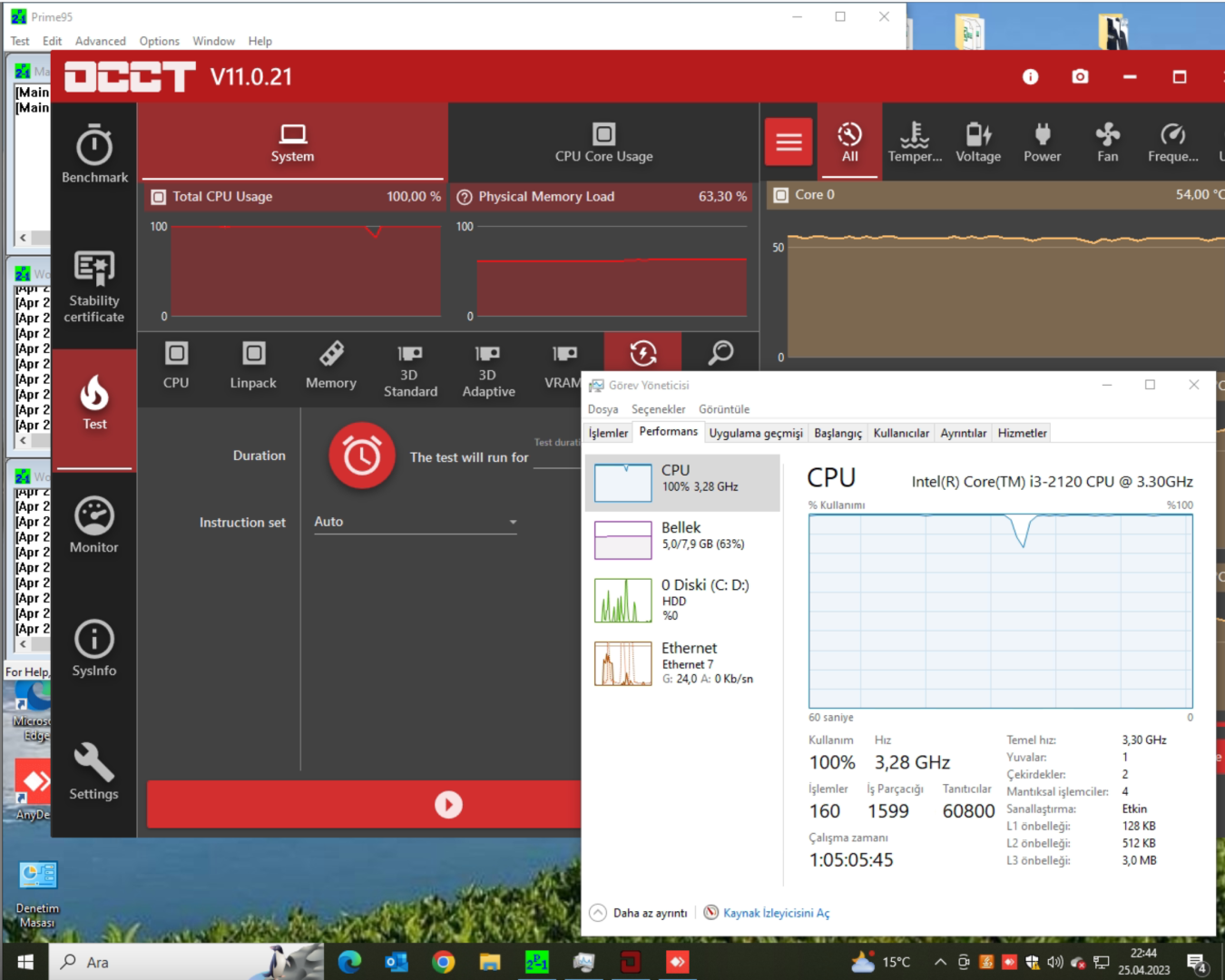
Task: Select Ethernet in Task Manager performance list
Action: pyautogui.click(x=682, y=663)
